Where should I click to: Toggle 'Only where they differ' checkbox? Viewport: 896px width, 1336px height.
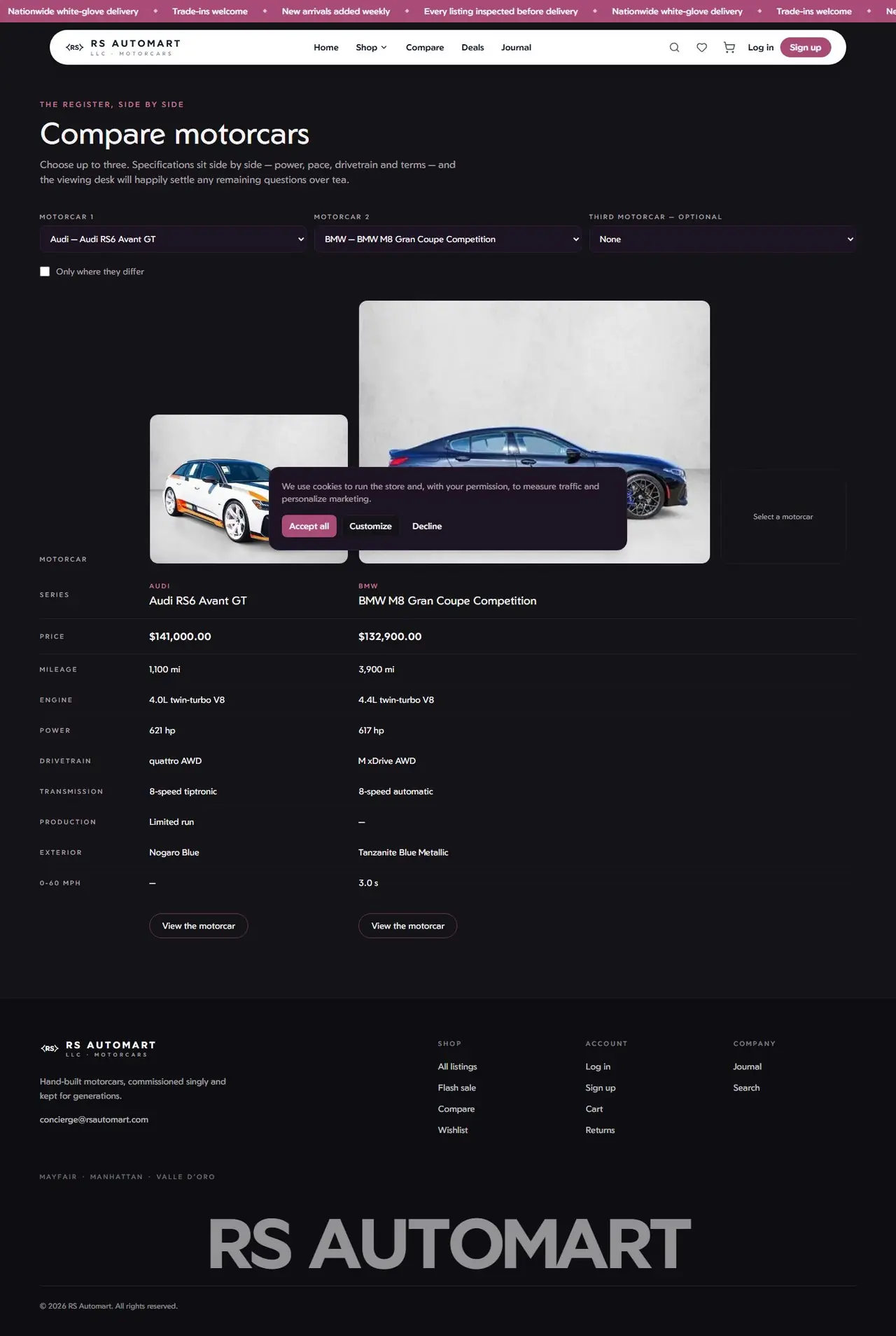tap(45, 272)
